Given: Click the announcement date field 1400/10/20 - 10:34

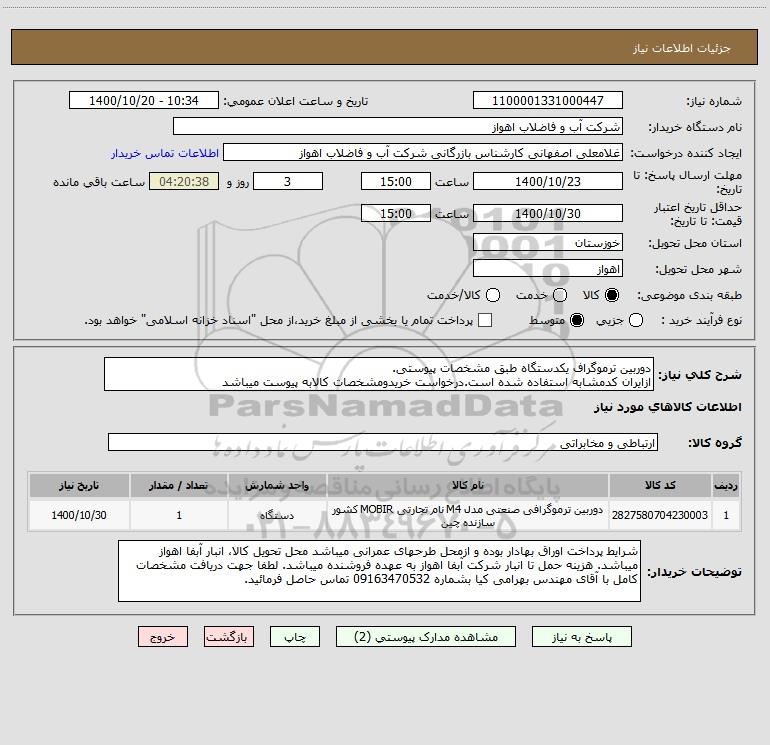Looking at the screenshot, I should coord(144,101).
